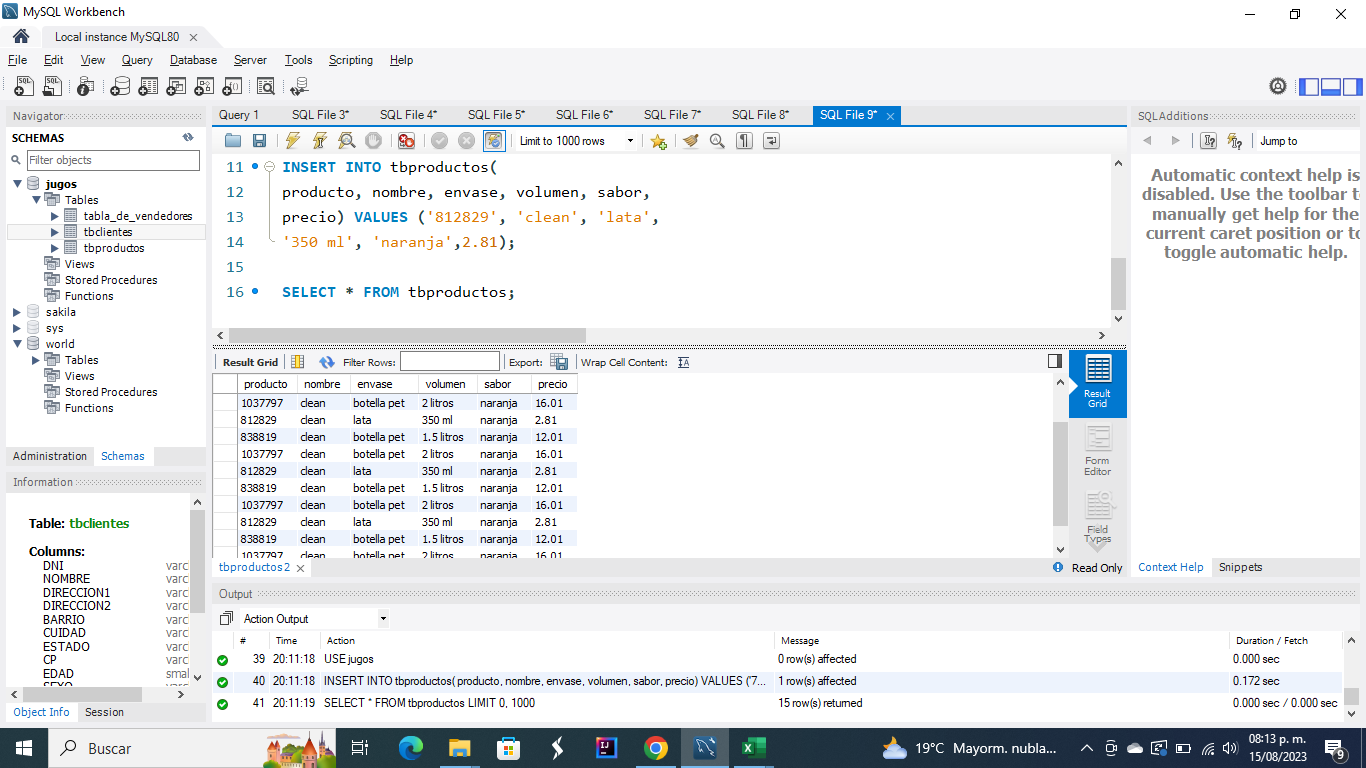Click the Jump to field in SQLAdditions
The width and height of the screenshot is (1366, 768).
[1308, 141]
